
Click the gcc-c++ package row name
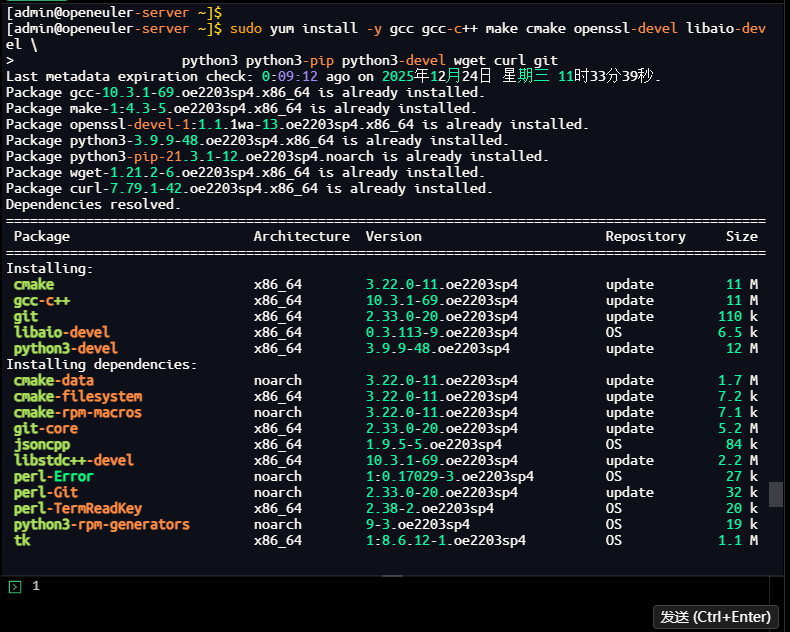42,300
